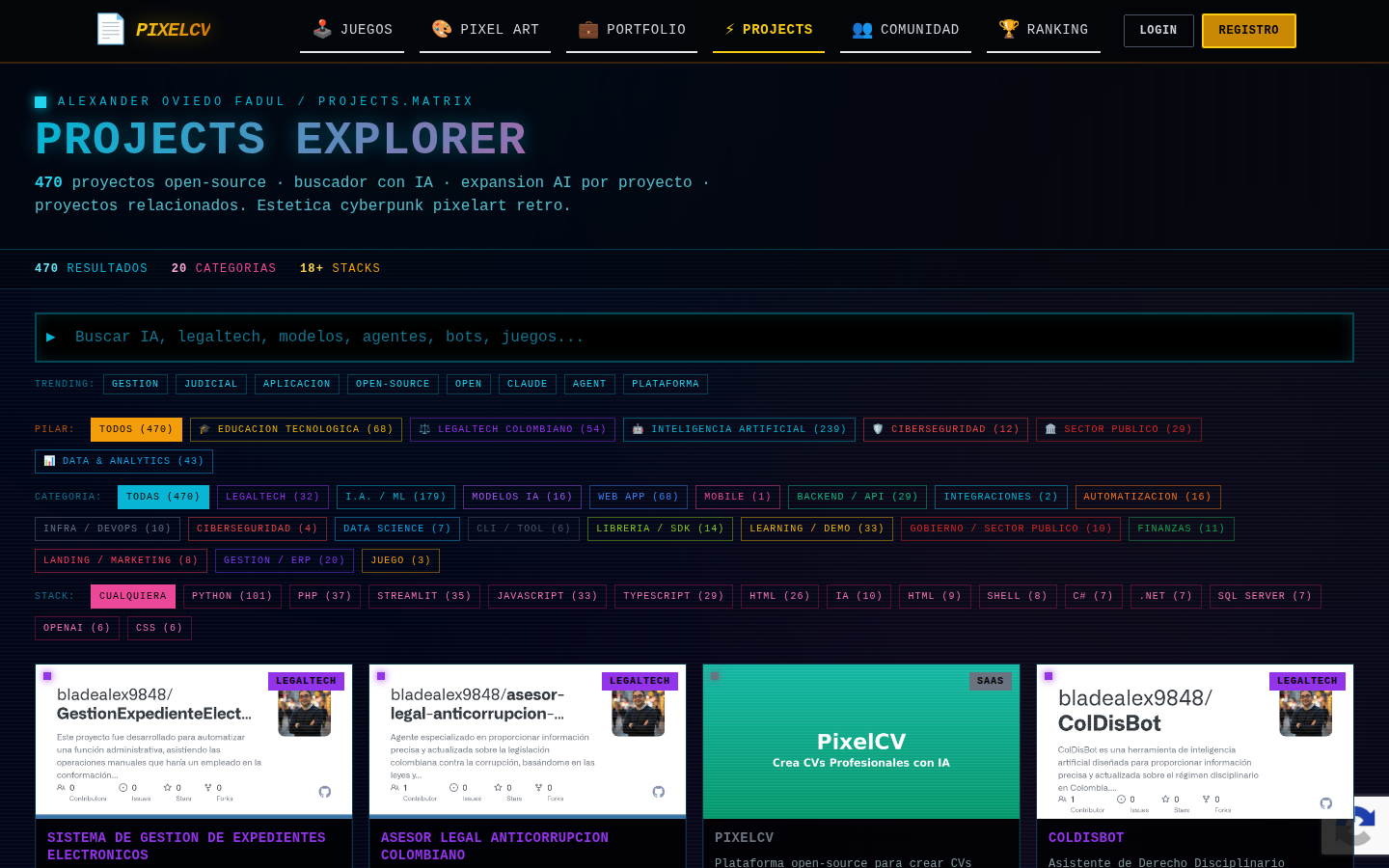Filter by Legaltech Colombiano (54) pilar
1389x868 pixels.
point(512,429)
